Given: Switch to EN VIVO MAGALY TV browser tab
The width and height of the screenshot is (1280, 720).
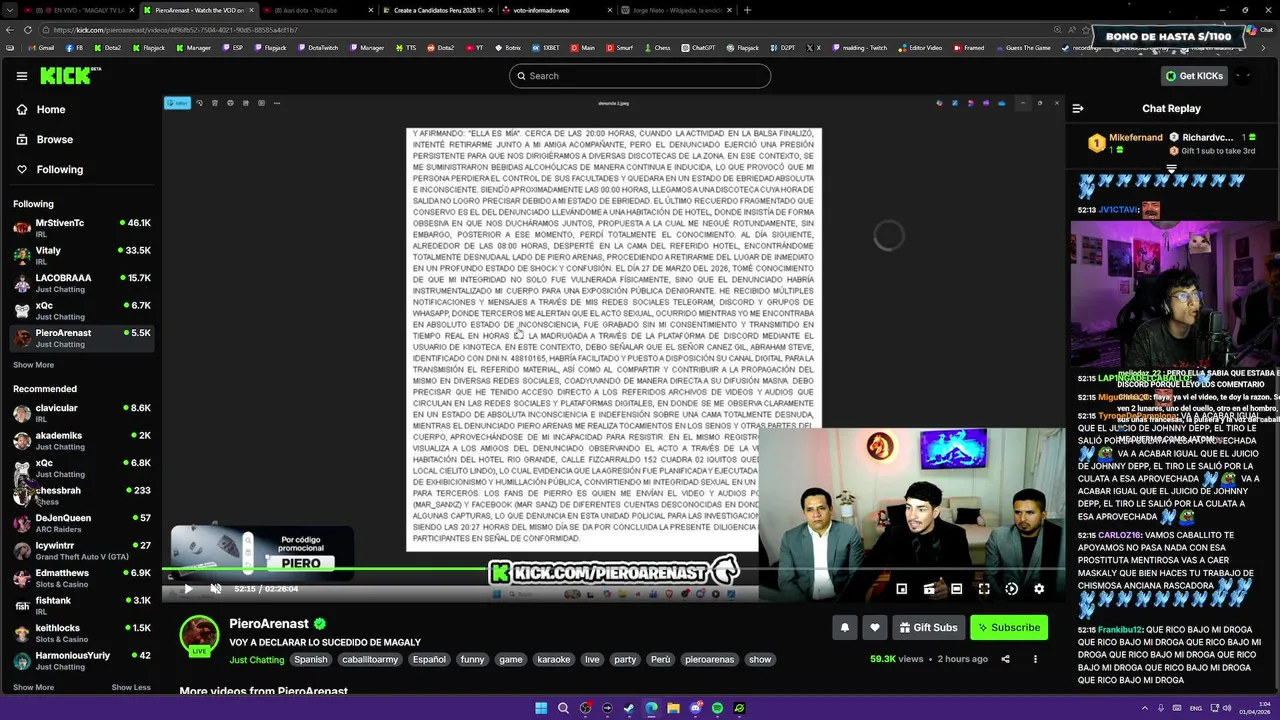Looking at the screenshot, I should click(x=80, y=10).
